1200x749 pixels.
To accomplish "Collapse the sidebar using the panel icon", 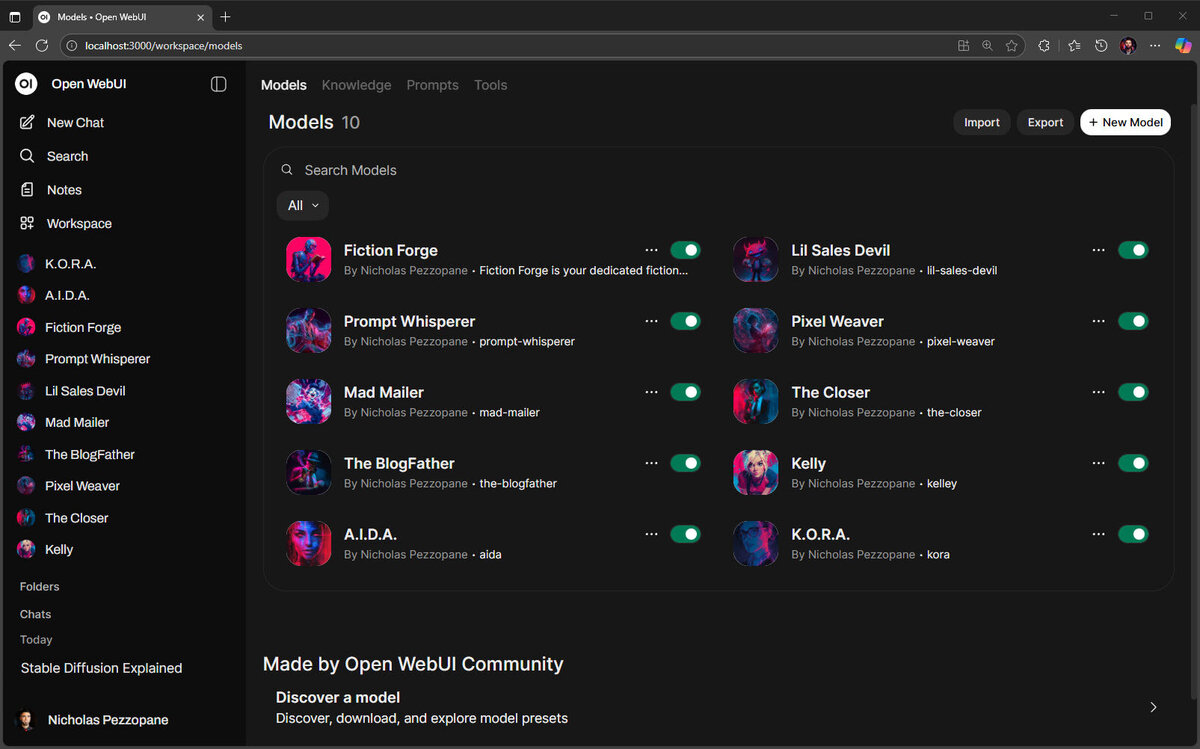I will pyautogui.click(x=219, y=84).
